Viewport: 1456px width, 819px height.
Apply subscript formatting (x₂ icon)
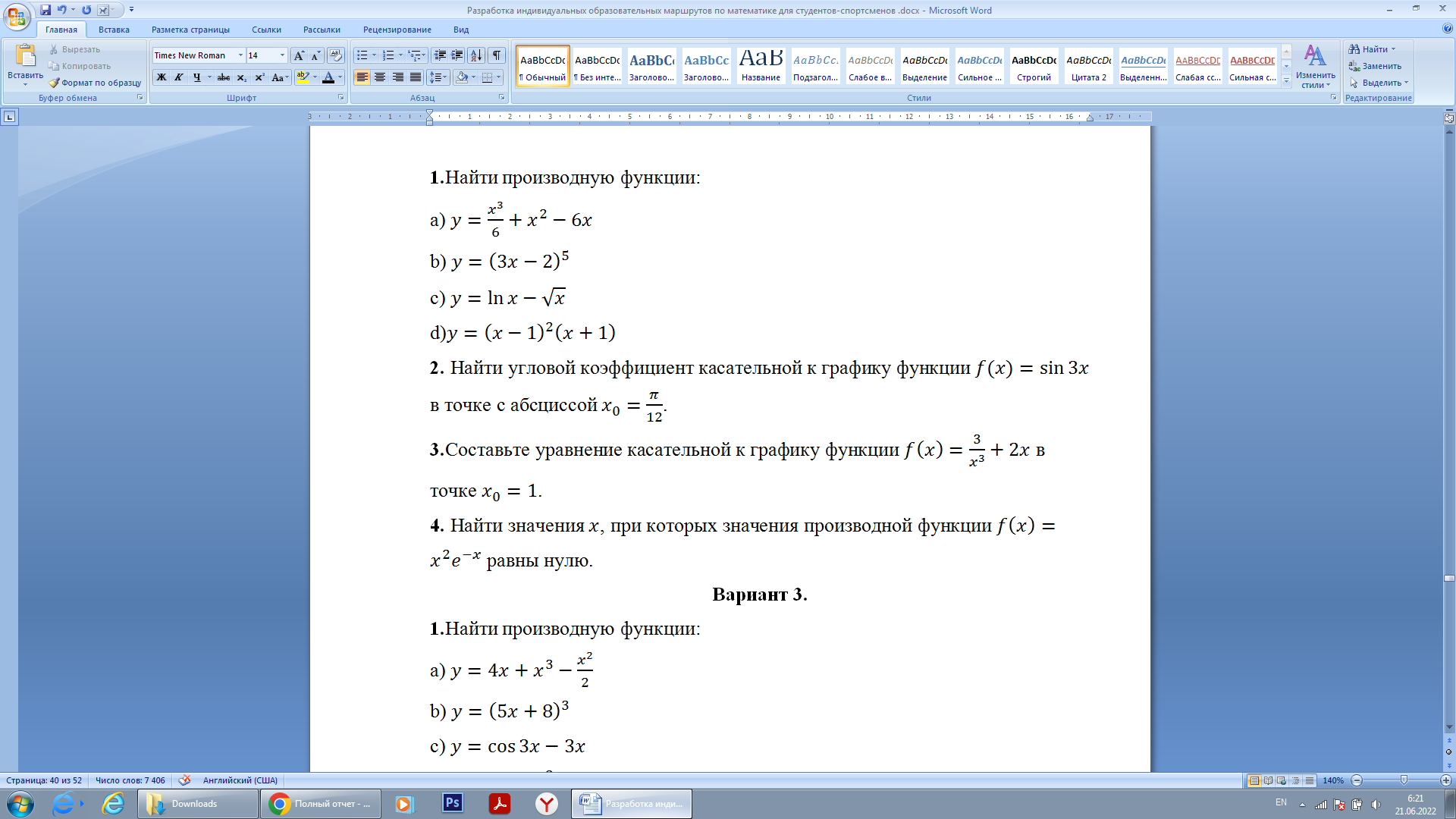pyautogui.click(x=241, y=77)
